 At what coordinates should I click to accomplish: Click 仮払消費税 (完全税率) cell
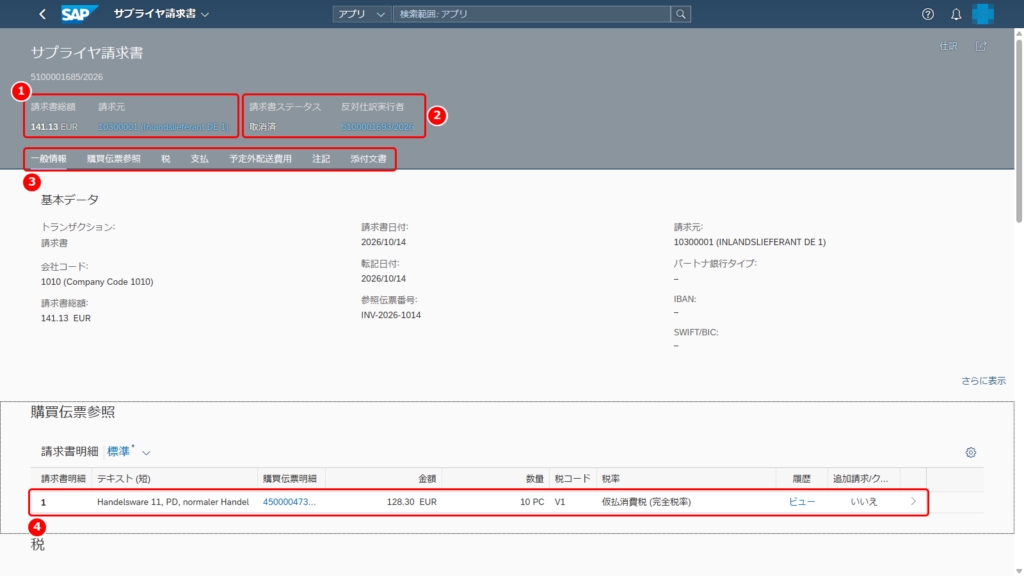tap(646, 502)
